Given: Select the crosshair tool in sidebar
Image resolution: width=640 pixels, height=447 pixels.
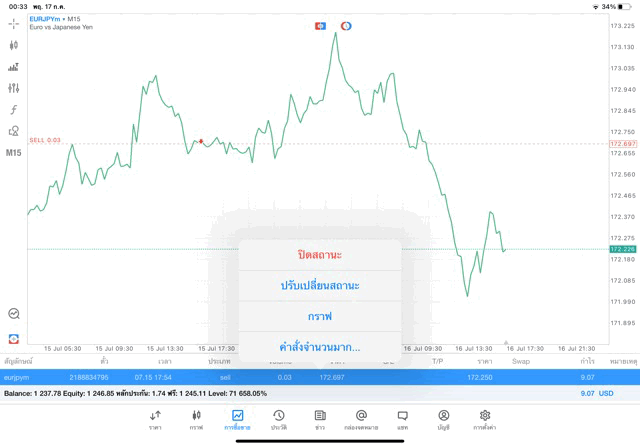Looking at the screenshot, I should pyautogui.click(x=14, y=23).
